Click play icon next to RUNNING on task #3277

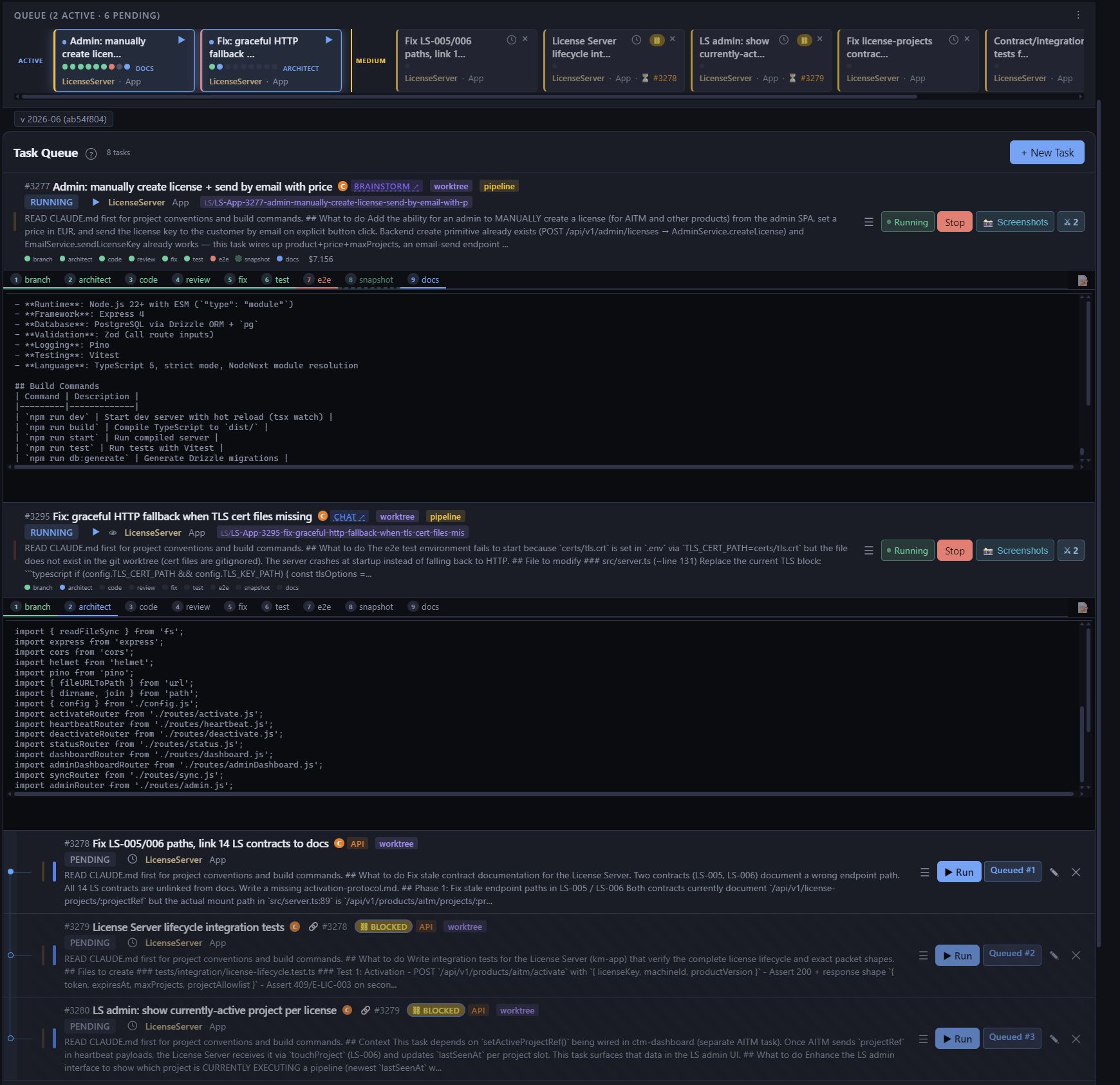tap(96, 202)
